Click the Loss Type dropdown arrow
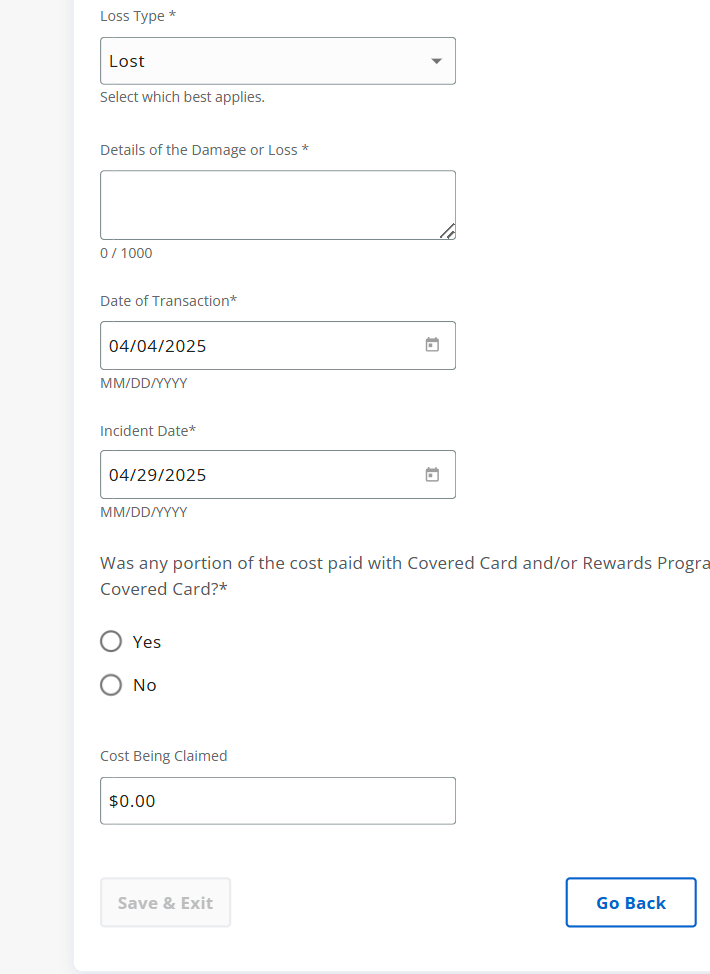710x974 pixels. click(436, 61)
